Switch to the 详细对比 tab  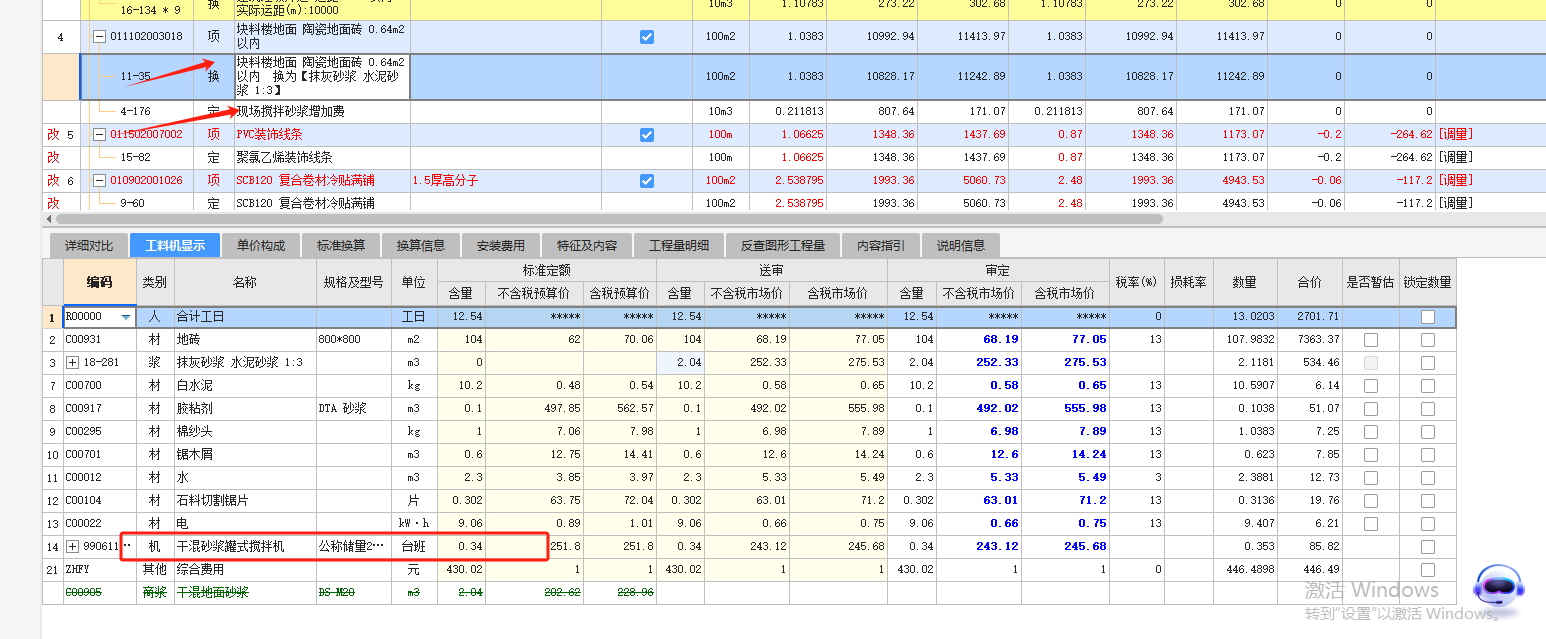tap(89, 245)
